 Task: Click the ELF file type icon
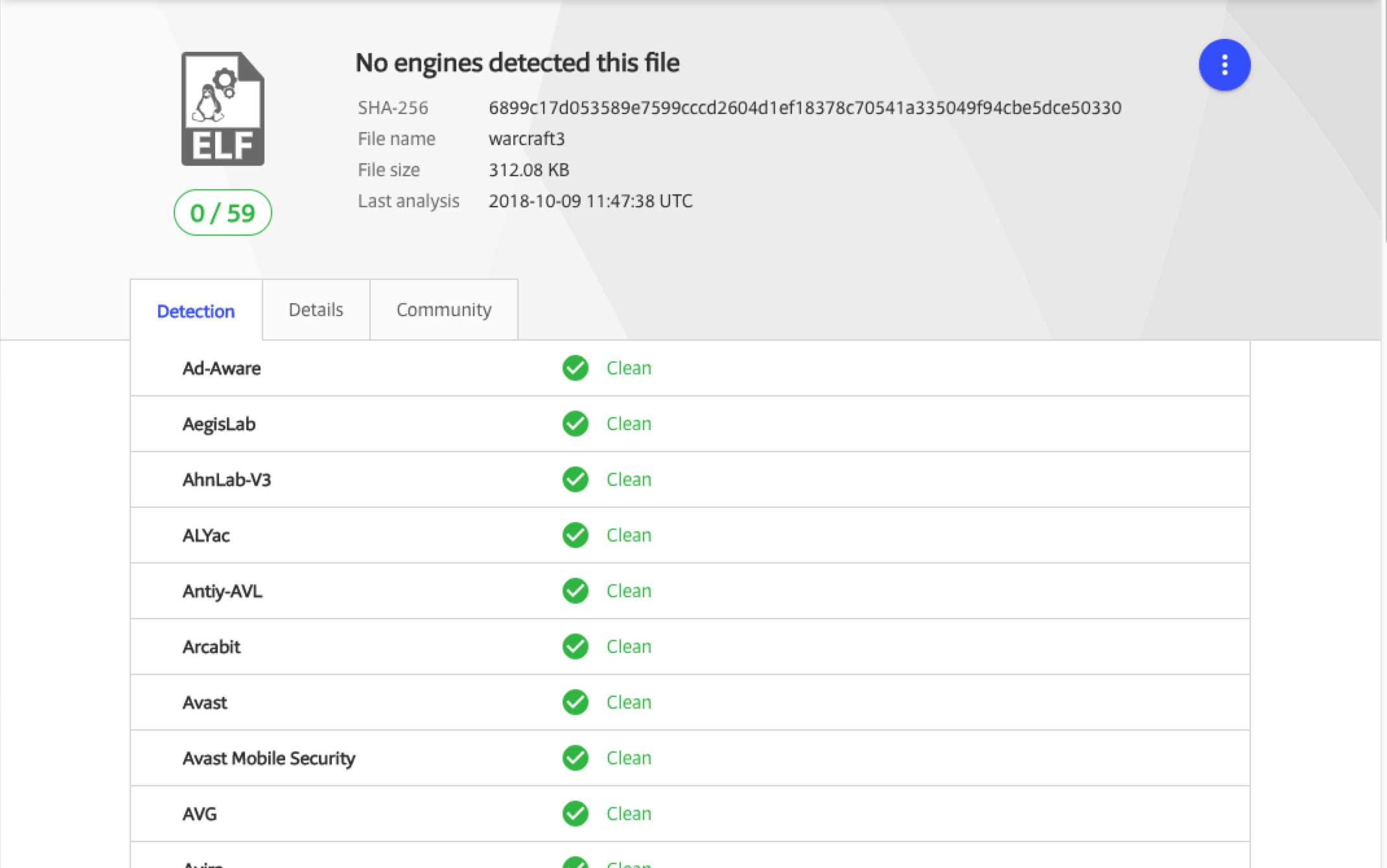point(223,108)
